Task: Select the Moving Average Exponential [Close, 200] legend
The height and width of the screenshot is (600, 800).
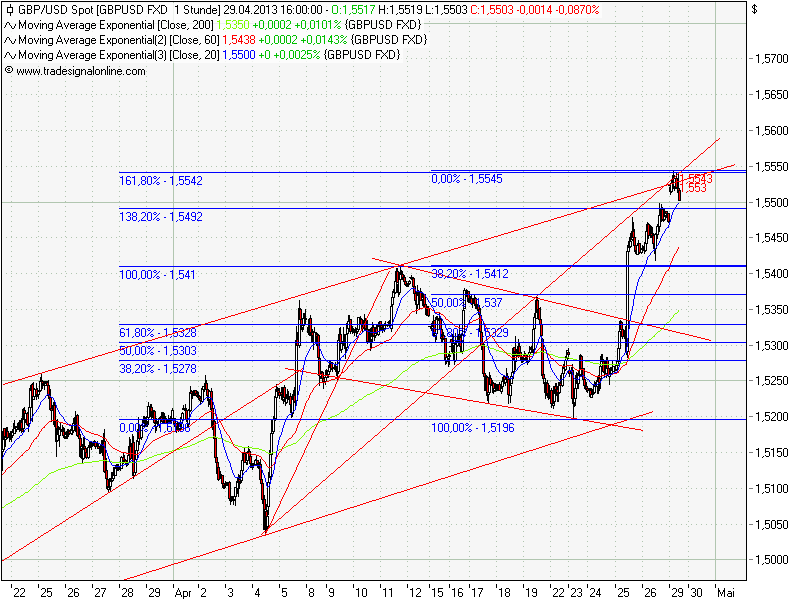Action: coord(116,25)
